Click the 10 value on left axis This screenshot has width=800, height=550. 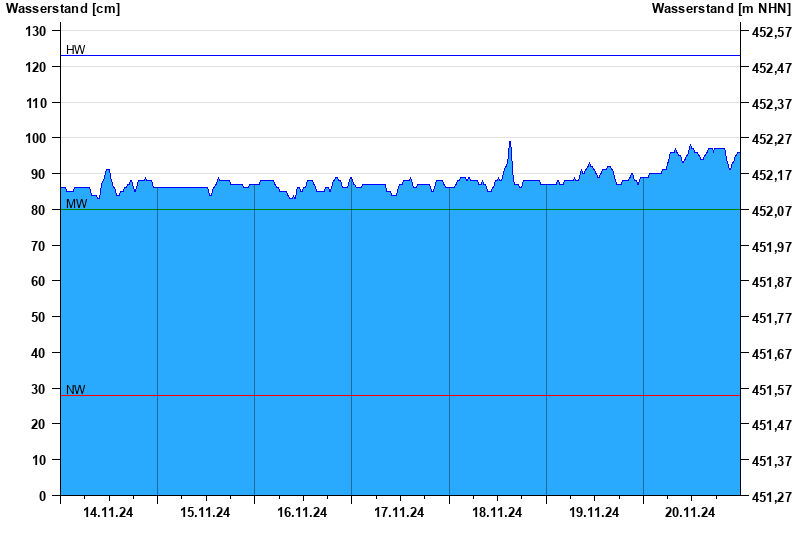pos(38,460)
